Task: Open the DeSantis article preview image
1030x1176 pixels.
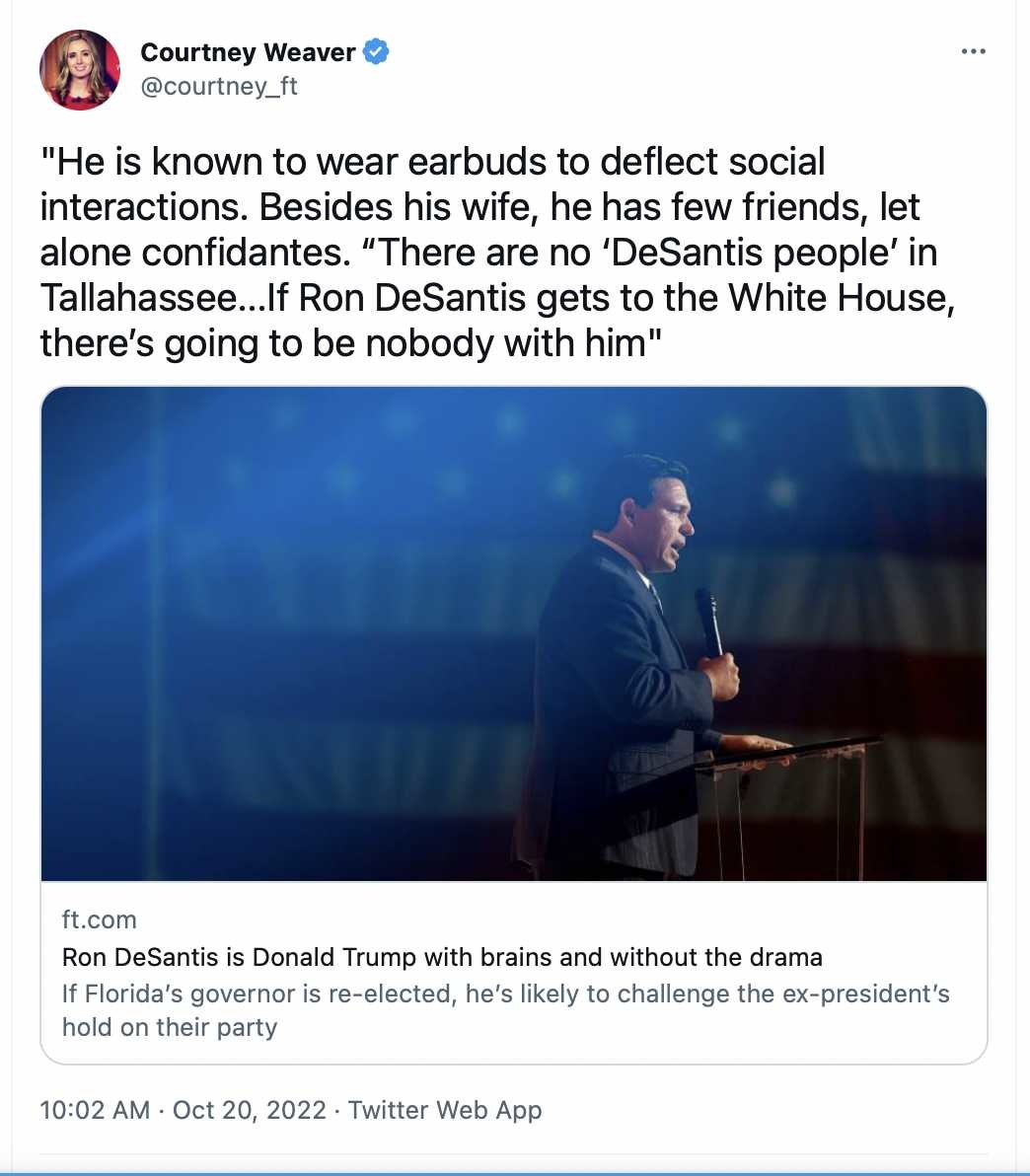Action: pyautogui.click(x=514, y=633)
